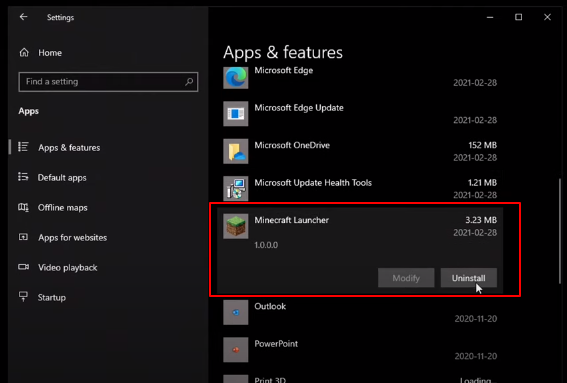The height and width of the screenshot is (383, 567).
Task: Go to Offline maps settings
Action: [63, 208]
